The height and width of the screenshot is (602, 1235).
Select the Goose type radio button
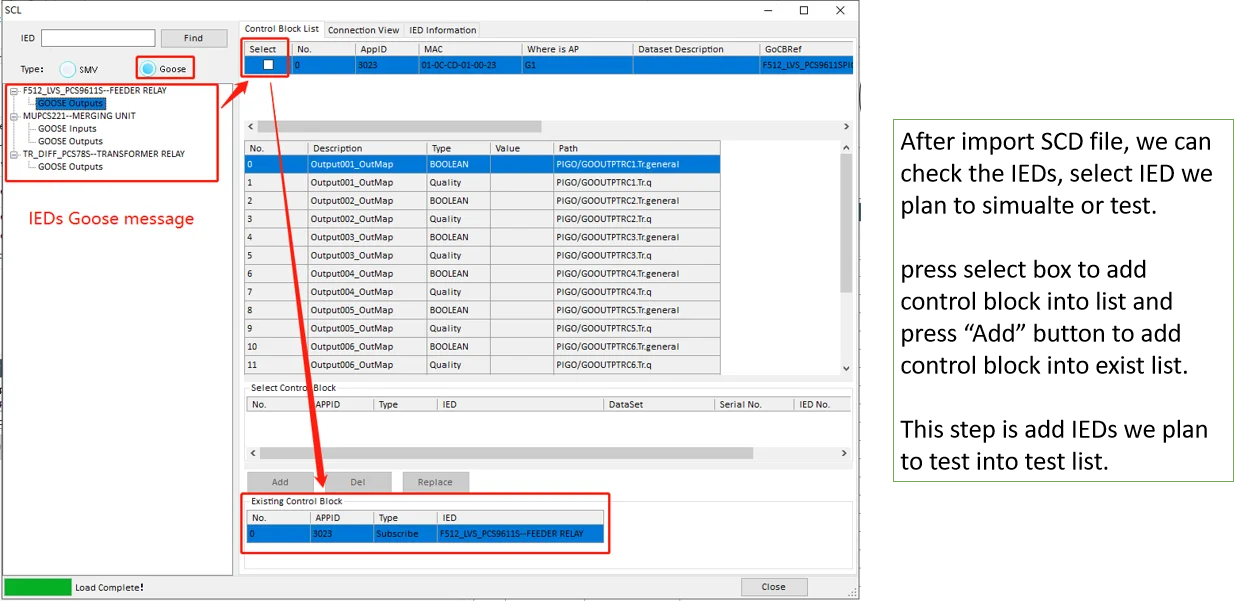point(148,69)
